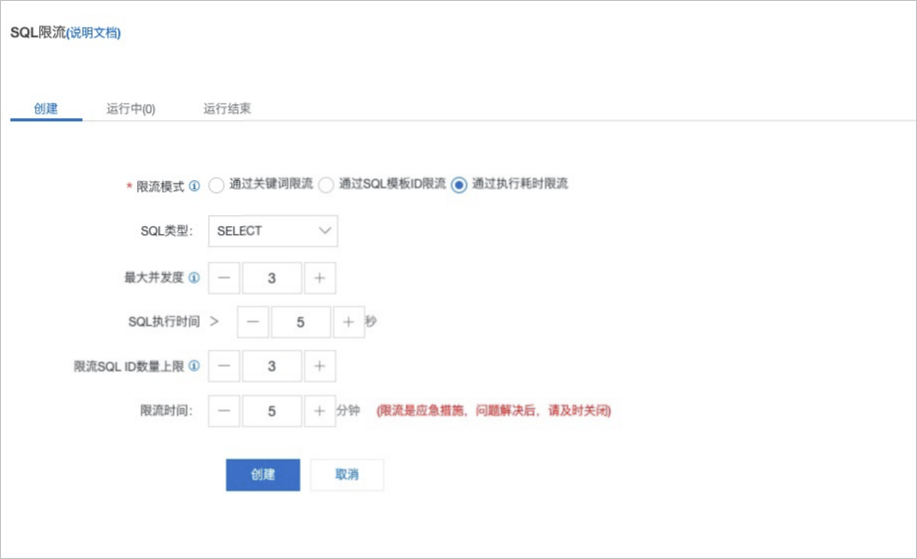
Task: Click the blue 创建 button
Action: (263, 475)
